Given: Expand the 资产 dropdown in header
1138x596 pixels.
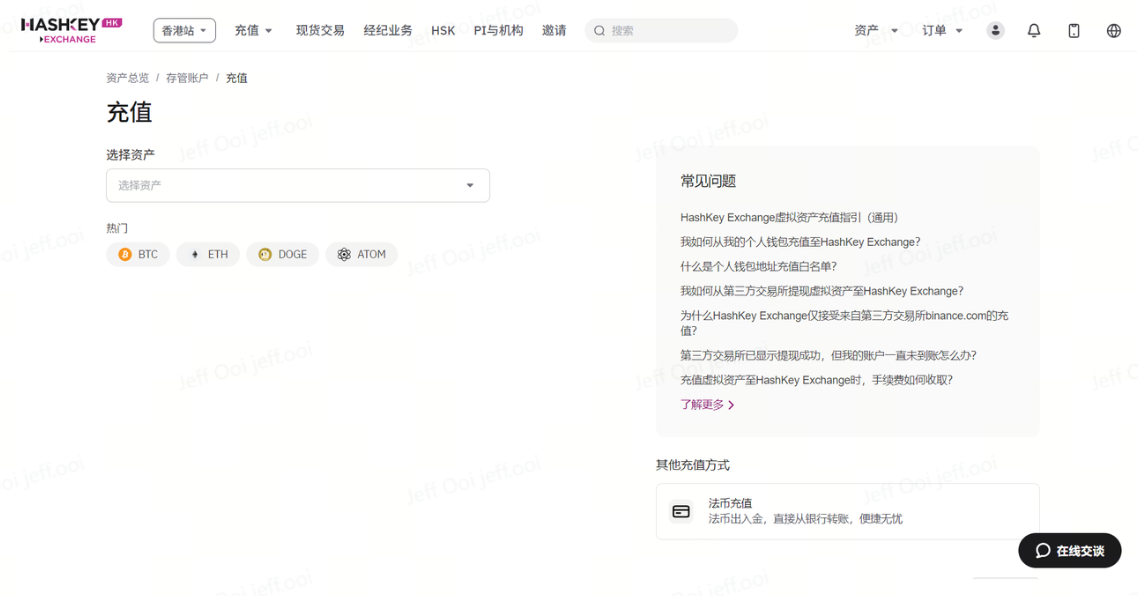Looking at the screenshot, I should (876, 30).
